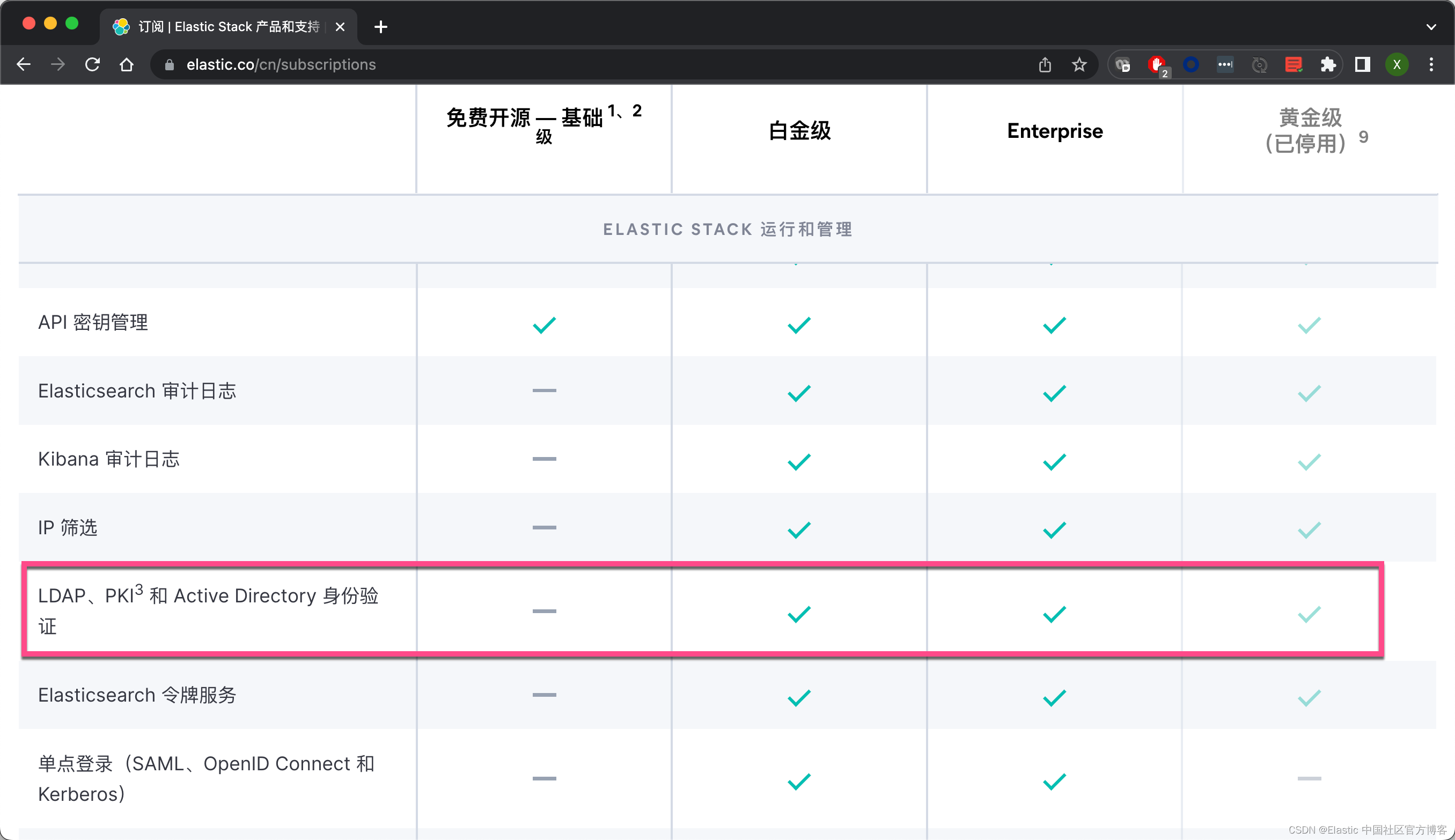Click the Enterprise column header
The image size is (1455, 840).
coord(1055,131)
